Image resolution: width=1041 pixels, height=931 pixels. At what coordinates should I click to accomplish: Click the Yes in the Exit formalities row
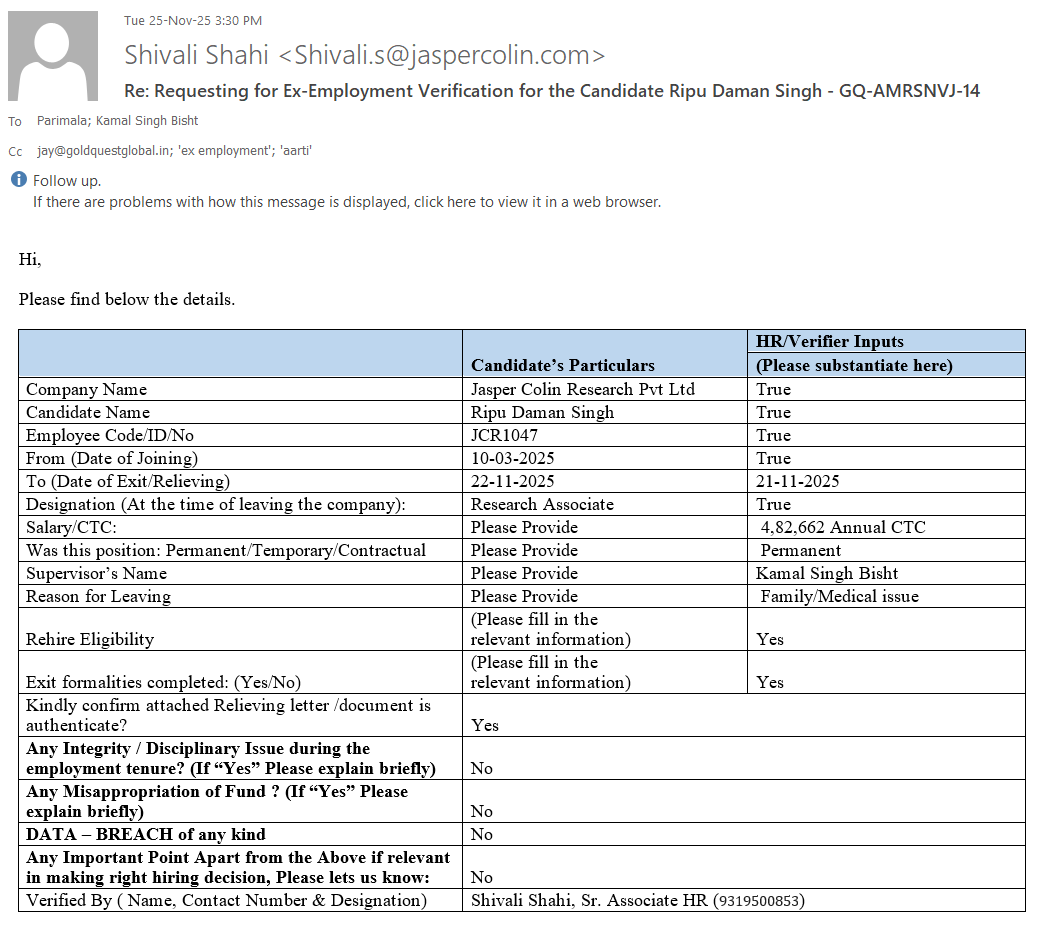click(769, 683)
